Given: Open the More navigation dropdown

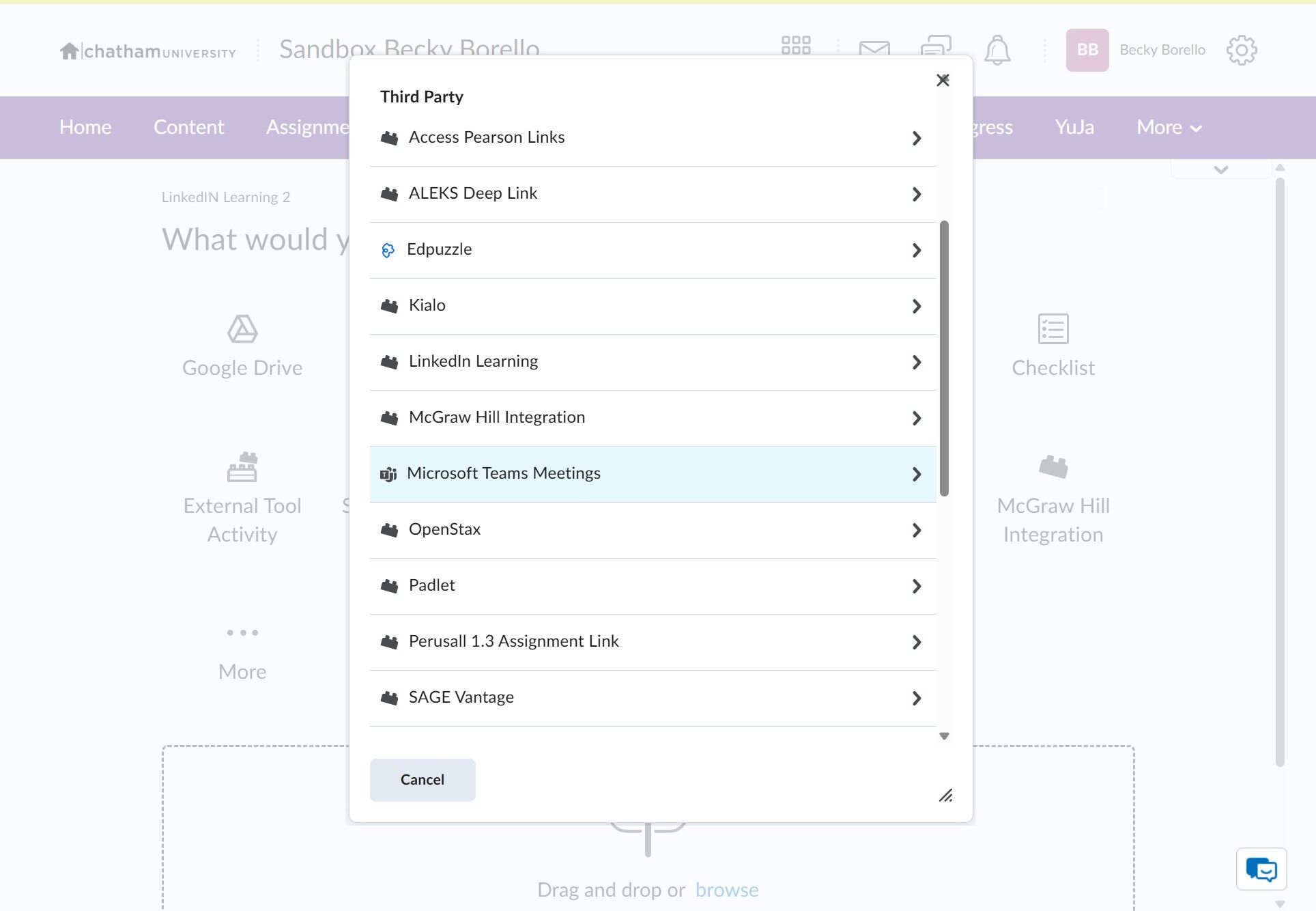Looking at the screenshot, I should coord(1169,127).
